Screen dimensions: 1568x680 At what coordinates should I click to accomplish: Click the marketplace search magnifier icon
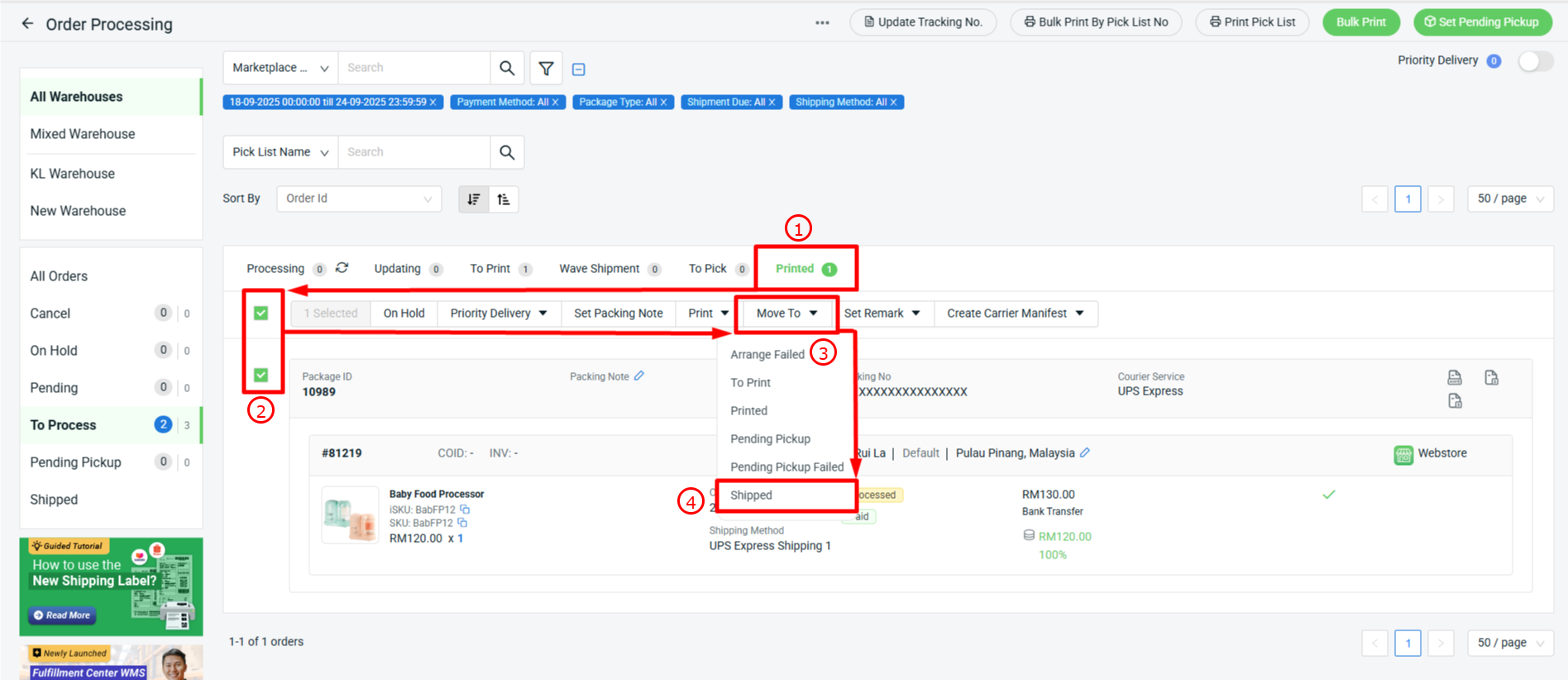pyautogui.click(x=507, y=68)
